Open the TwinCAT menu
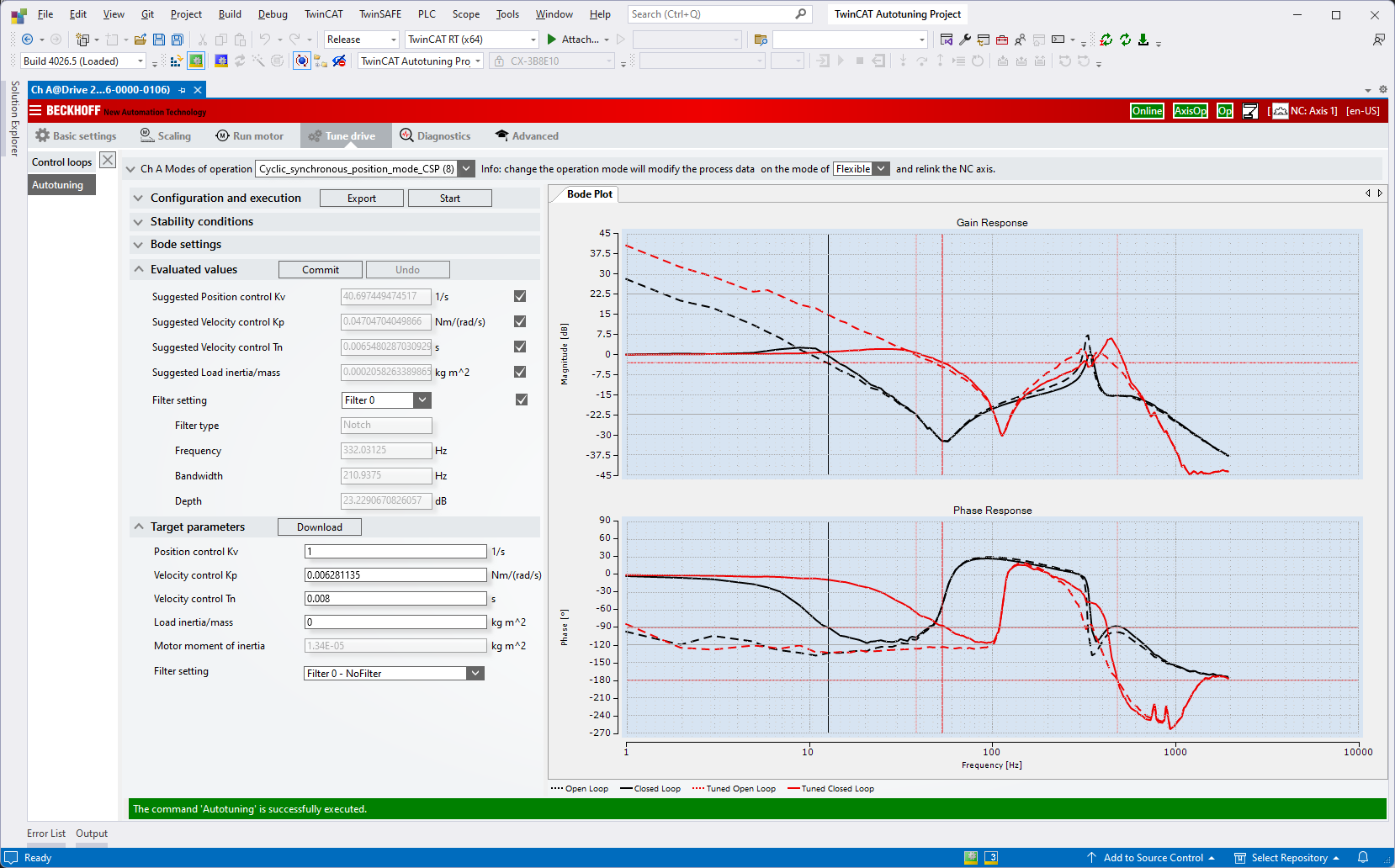Screen dimensions: 1395x868 click(323, 14)
